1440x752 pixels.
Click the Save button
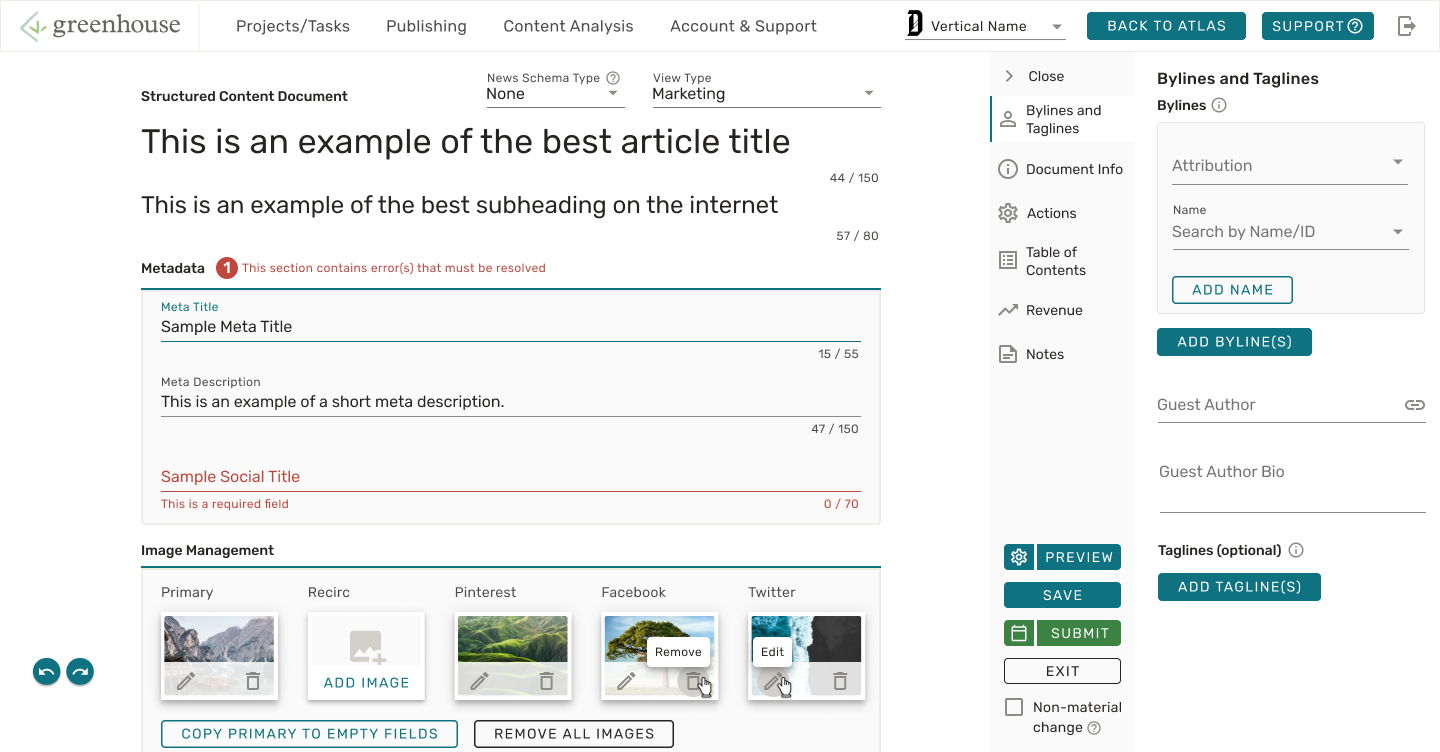[x=1062, y=595]
